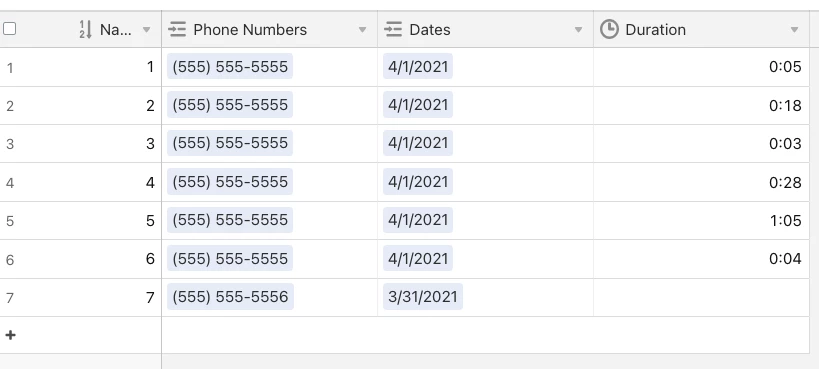The image size is (819, 369).
Task: Select the 1:05 duration cell
Action: [701, 221]
